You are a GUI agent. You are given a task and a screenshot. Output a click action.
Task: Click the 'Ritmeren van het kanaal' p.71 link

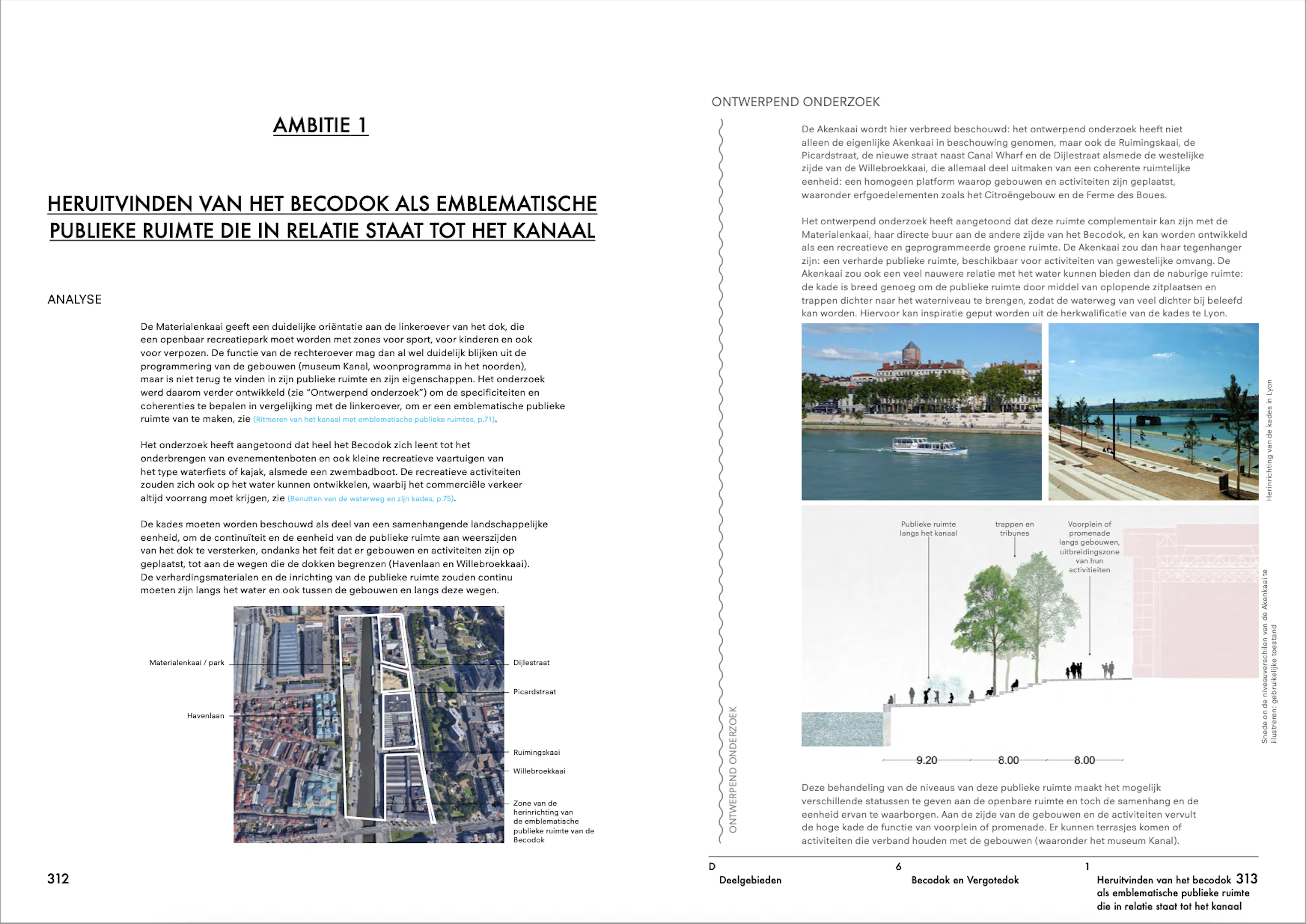pyautogui.click(x=374, y=420)
